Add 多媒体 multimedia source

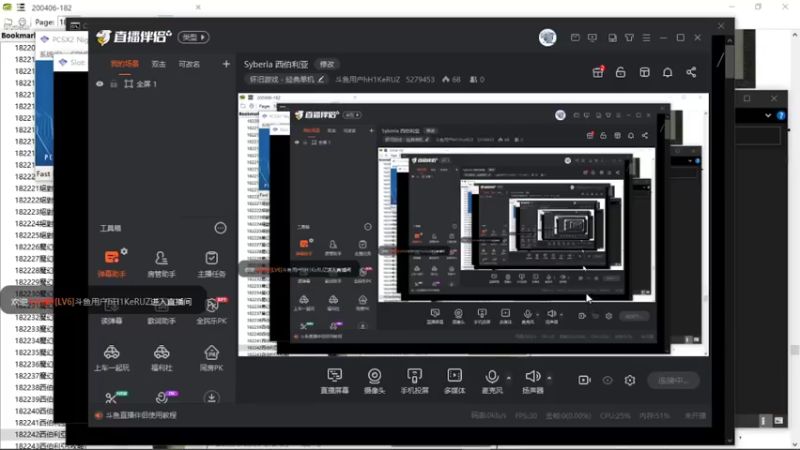(454, 381)
